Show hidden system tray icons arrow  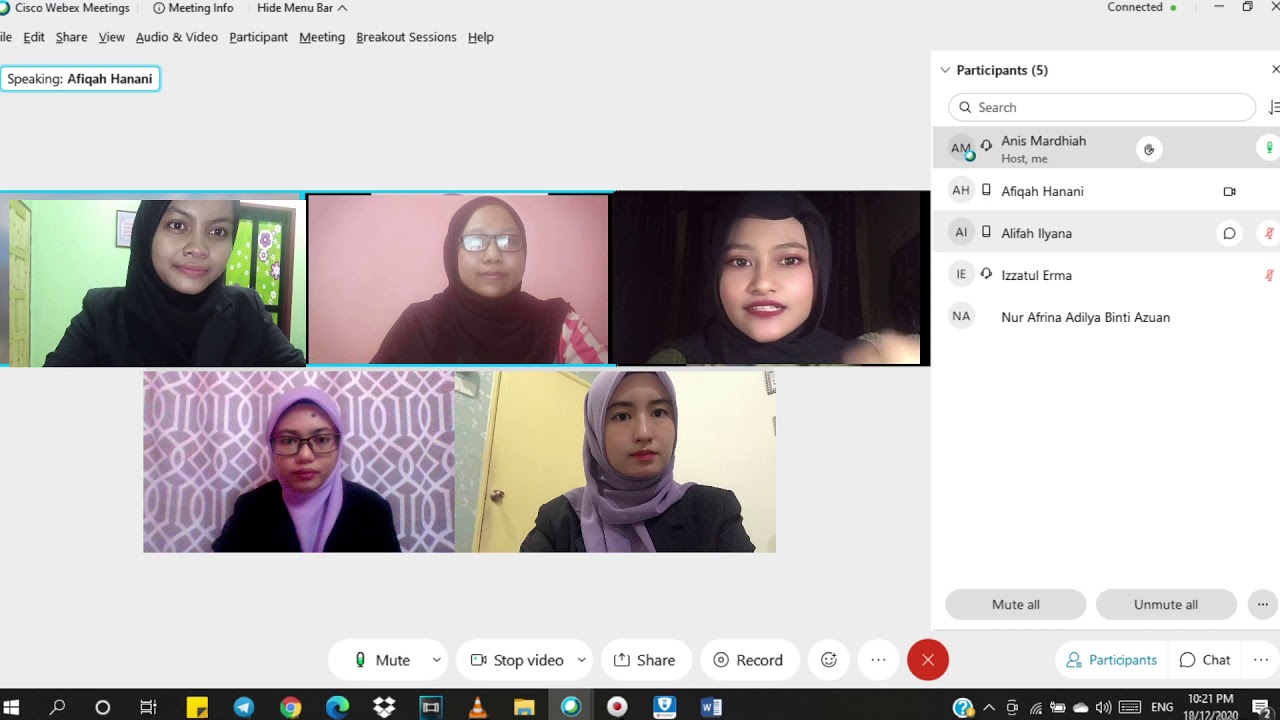coord(989,707)
